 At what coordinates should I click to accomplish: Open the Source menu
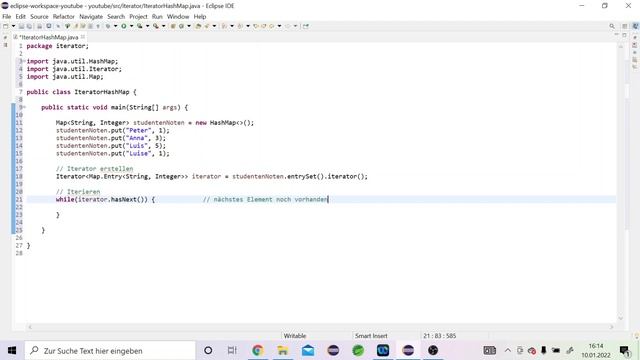click(x=39, y=17)
